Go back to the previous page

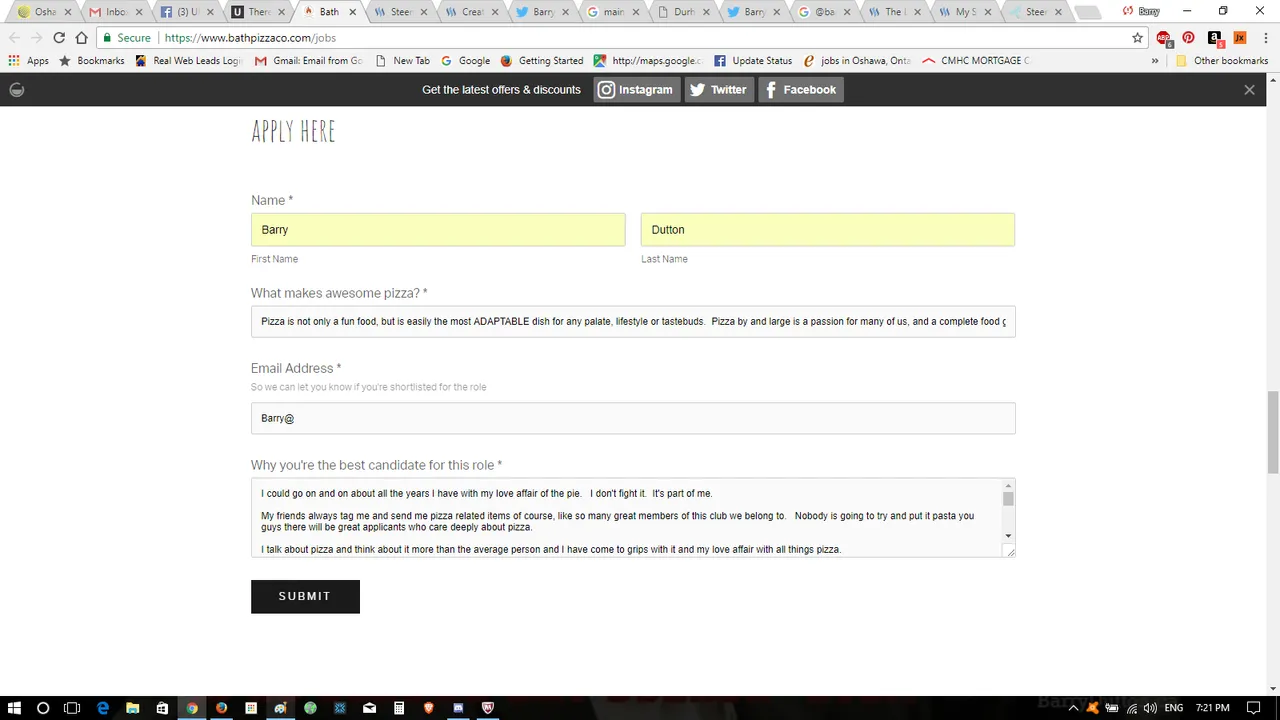point(14,38)
